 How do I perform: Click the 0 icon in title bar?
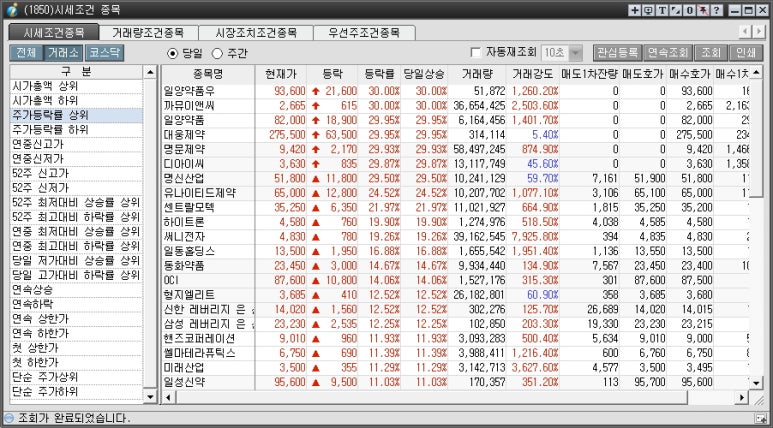pos(689,10)
